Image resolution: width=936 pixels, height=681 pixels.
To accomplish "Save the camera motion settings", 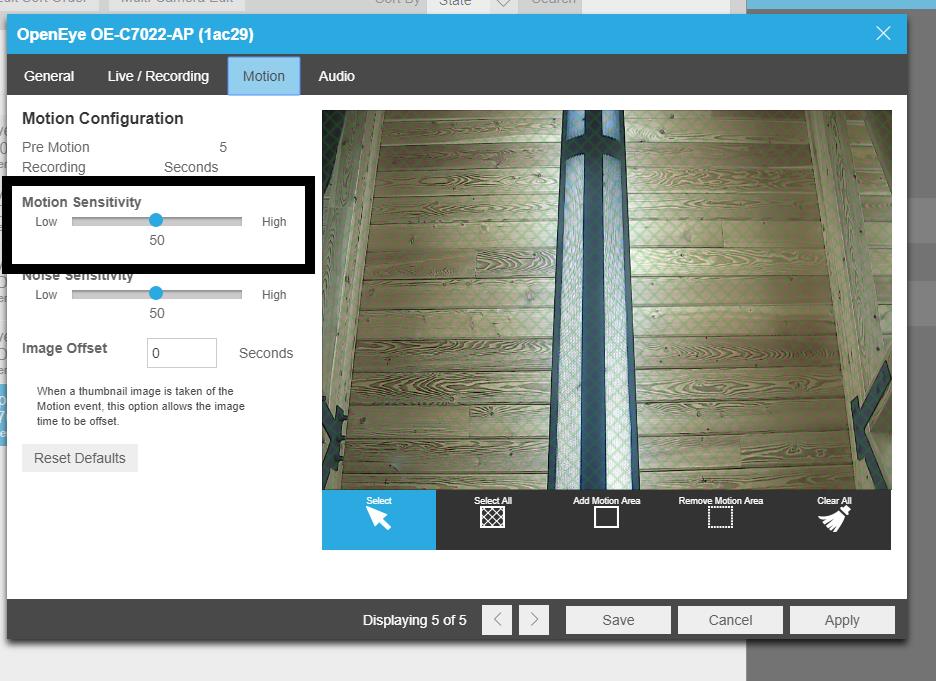I will pos(618,620).
